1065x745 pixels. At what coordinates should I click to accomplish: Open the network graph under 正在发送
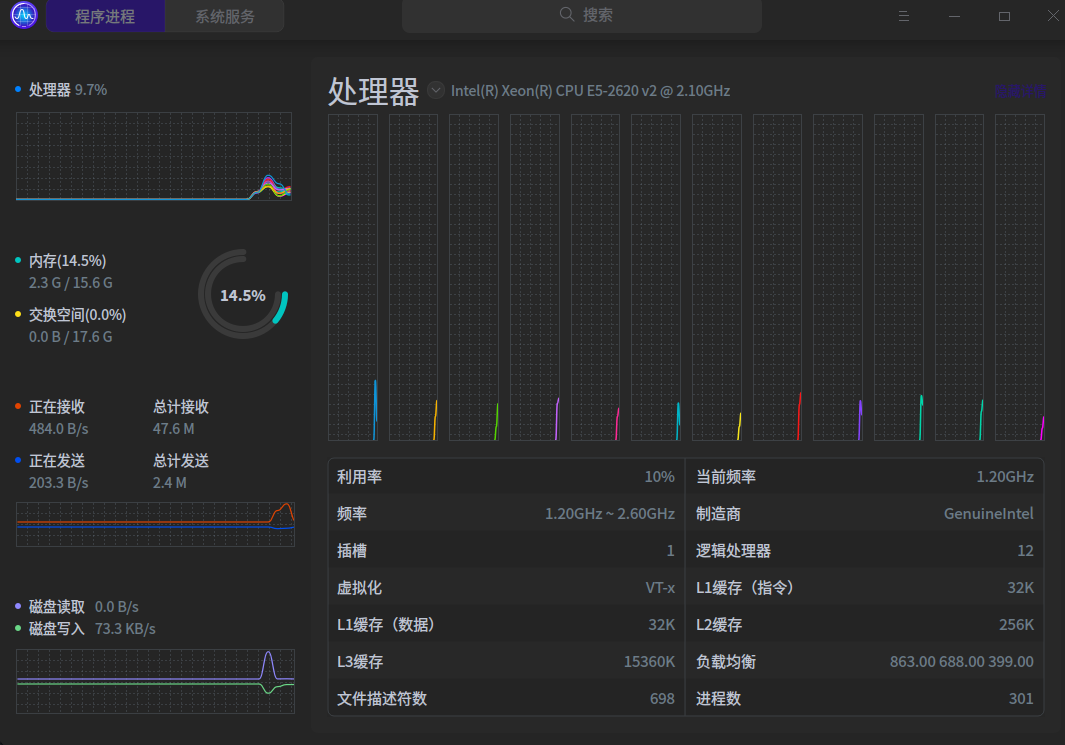(x=155, y=523)
